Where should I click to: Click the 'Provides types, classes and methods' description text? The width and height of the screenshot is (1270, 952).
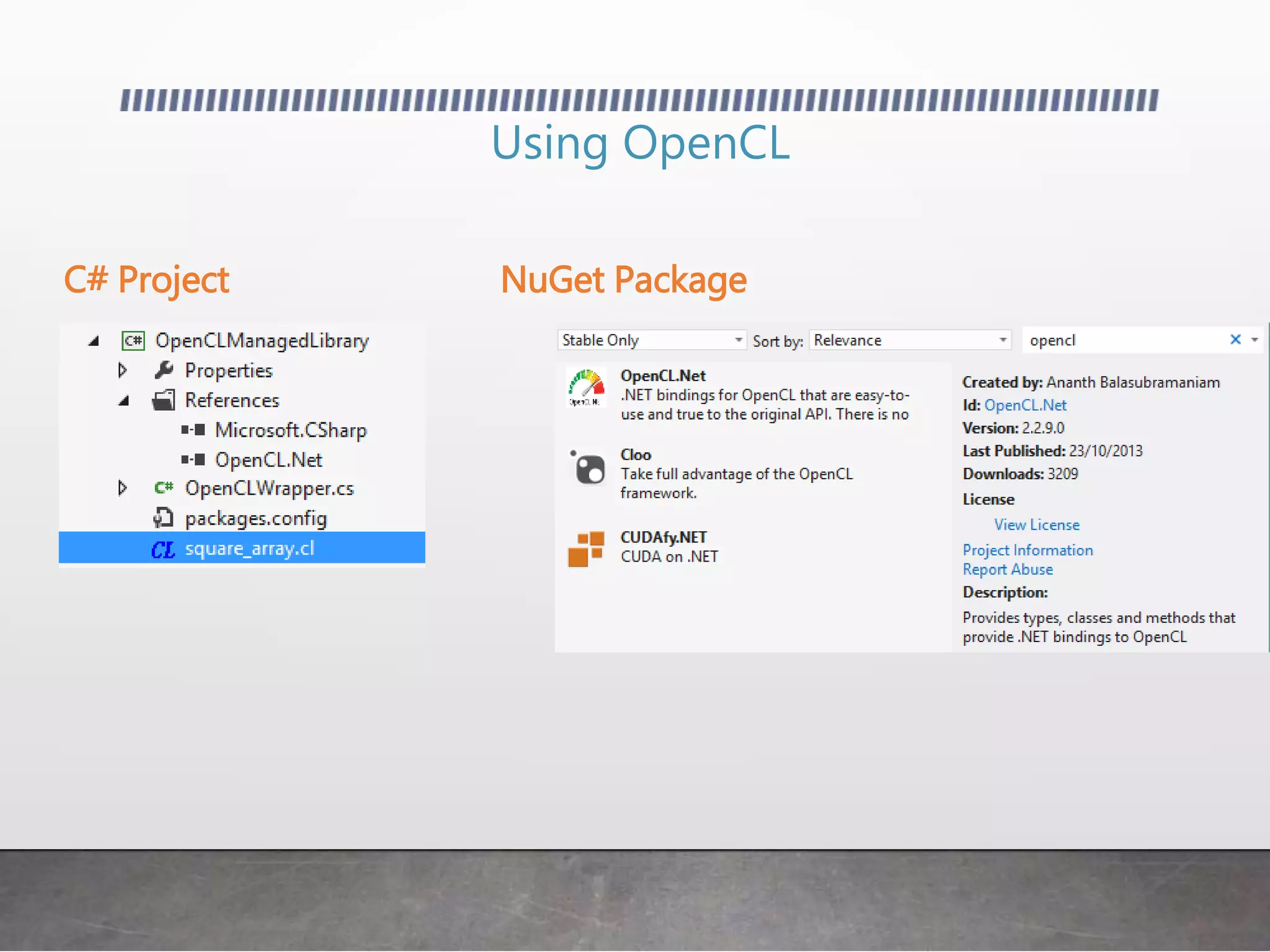coord(1099,627)
